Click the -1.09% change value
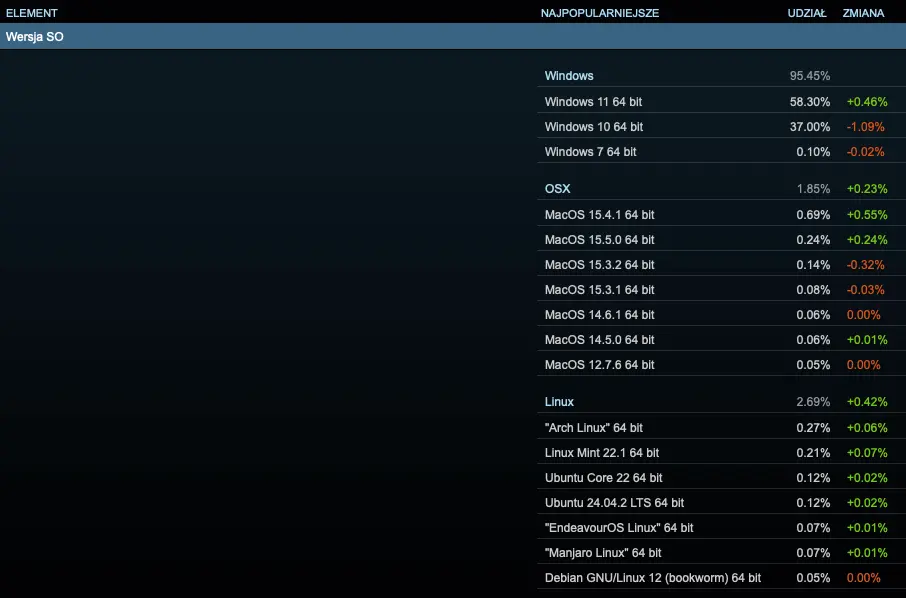The image size is (906, 598). click(x=866, y=127)
